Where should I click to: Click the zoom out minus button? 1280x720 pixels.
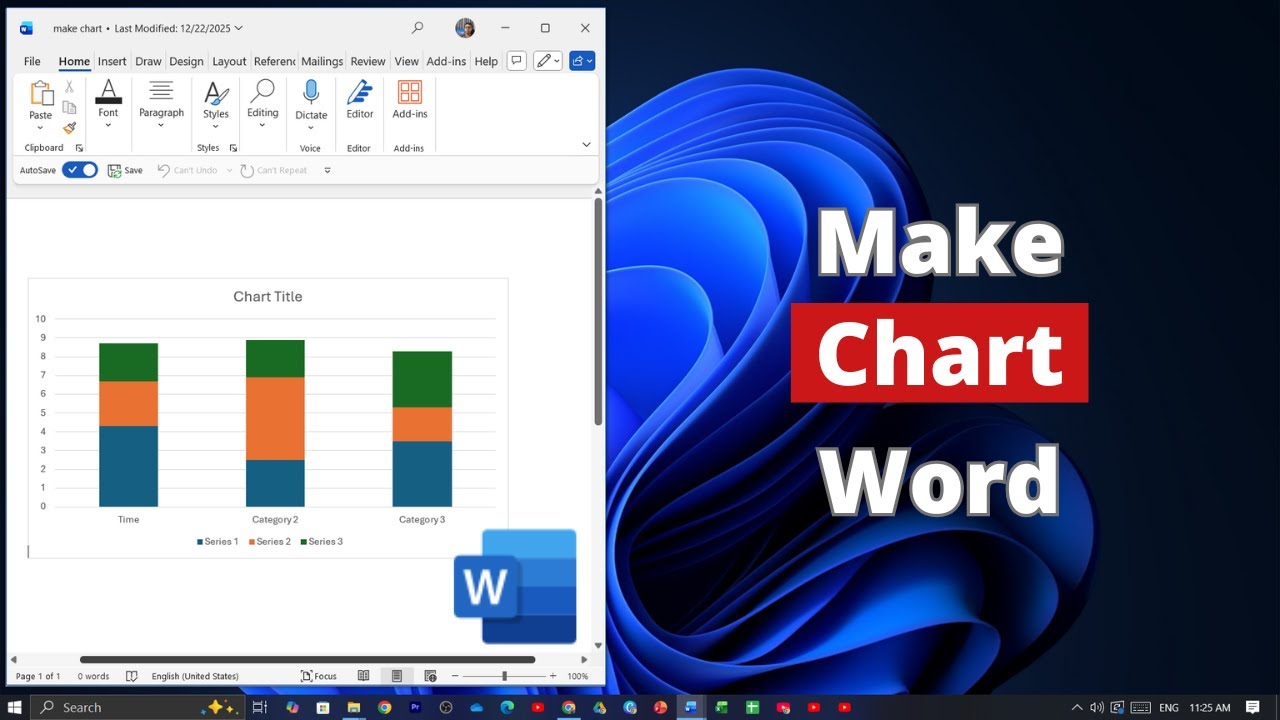pos(453,676)
